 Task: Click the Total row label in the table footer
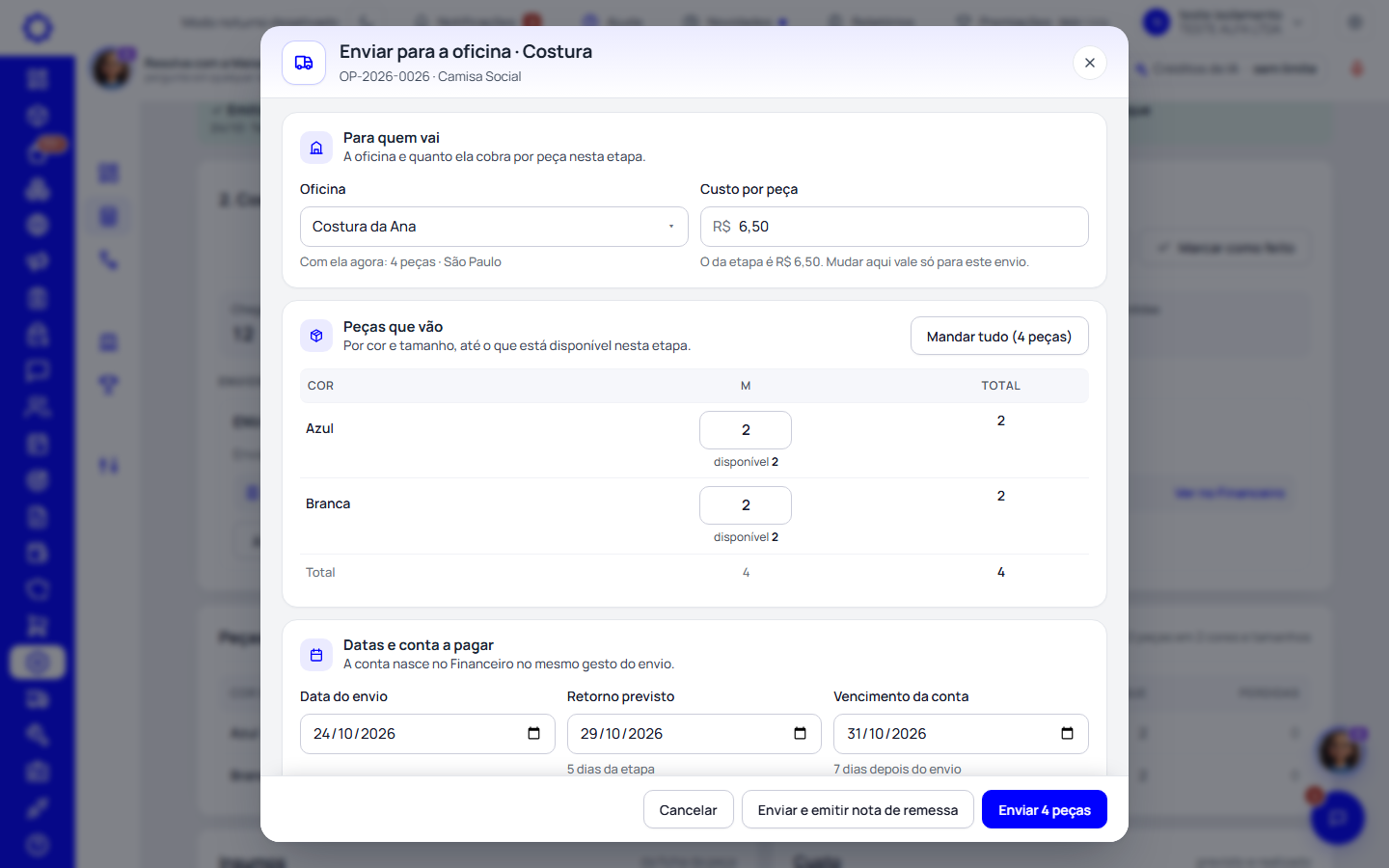320,572
